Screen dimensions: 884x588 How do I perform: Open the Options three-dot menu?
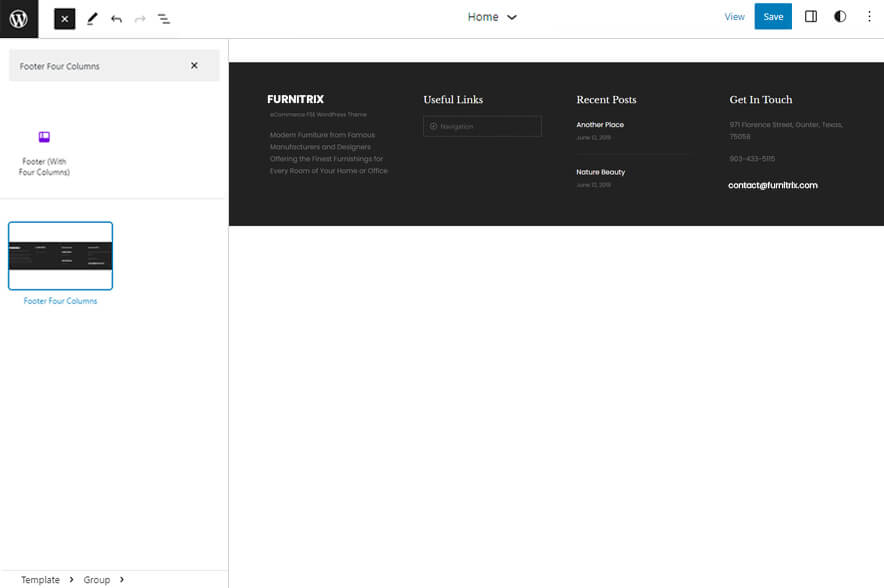pos(868,16)
